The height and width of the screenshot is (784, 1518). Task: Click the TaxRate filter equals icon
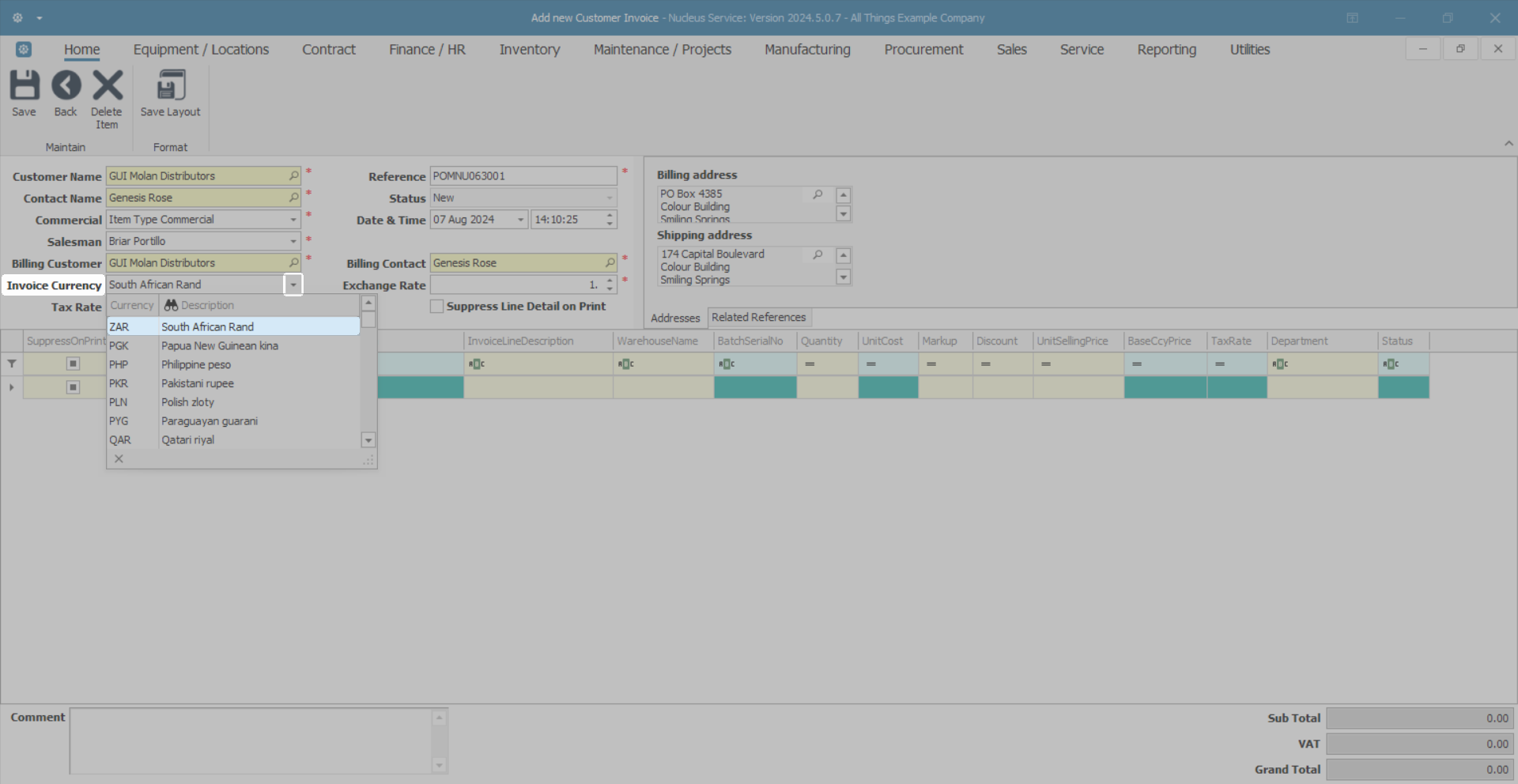point(1220,364)
